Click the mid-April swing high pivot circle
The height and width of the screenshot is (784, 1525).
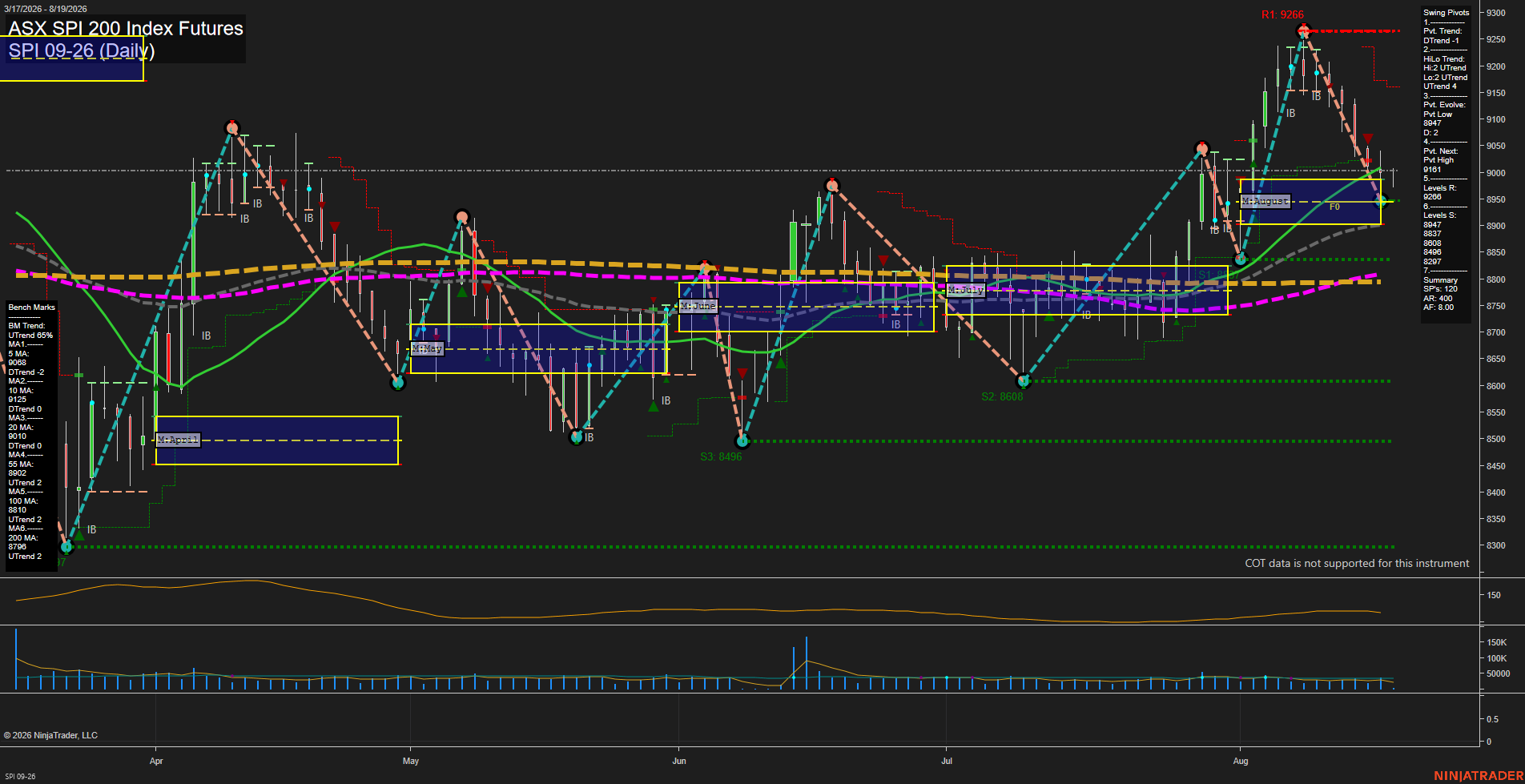[x=232, y=127]
